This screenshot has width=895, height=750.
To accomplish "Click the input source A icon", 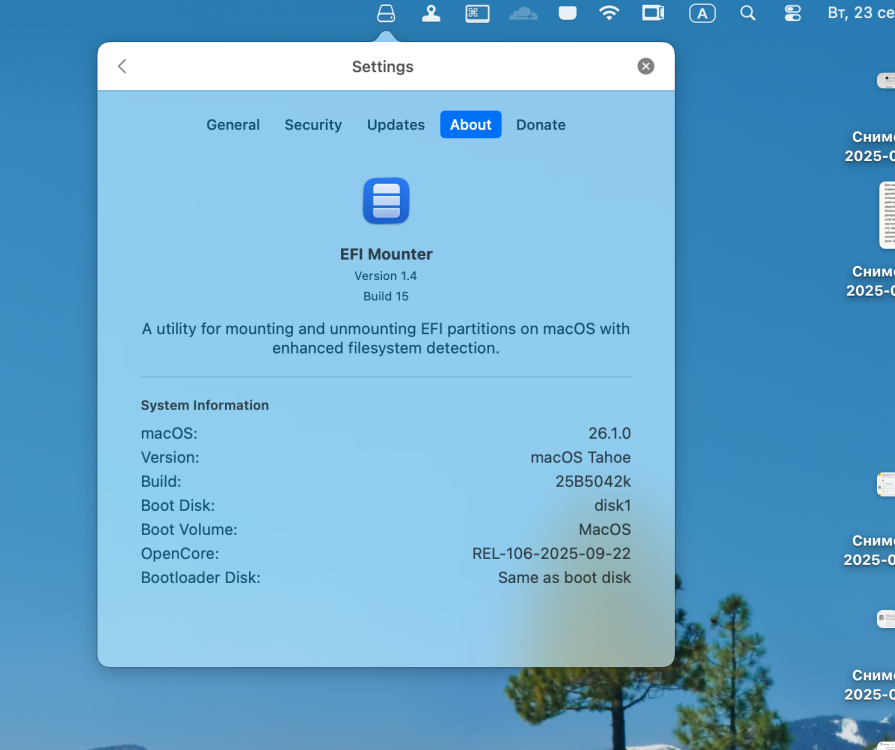I will click(x=702, y=13).
